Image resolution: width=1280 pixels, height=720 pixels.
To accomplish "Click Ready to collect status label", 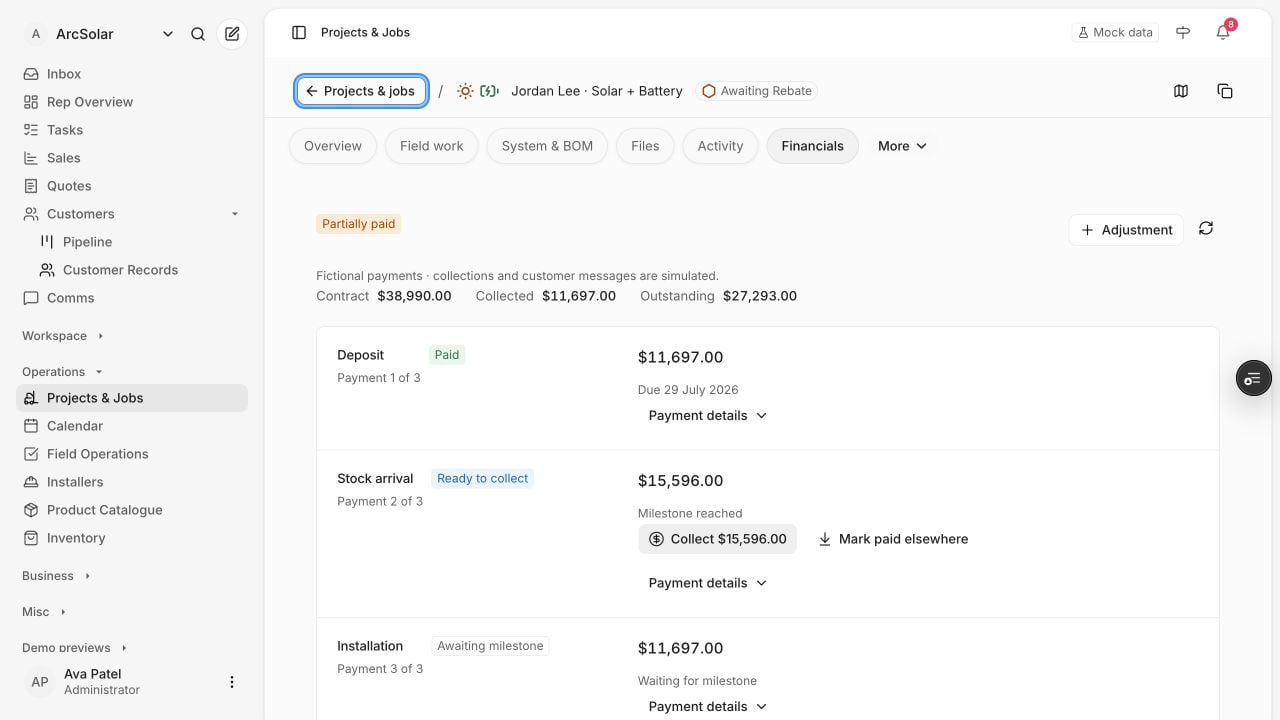I will [x=482, y=479].
